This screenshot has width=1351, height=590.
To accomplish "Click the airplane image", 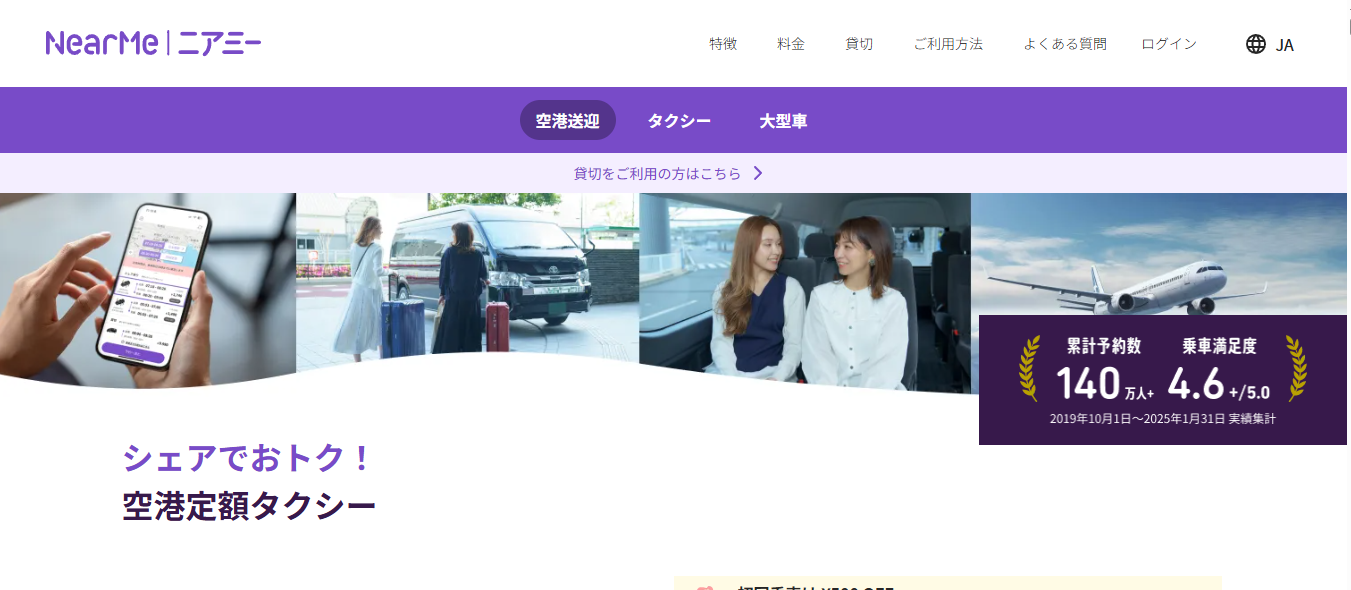I will click(1160, 255).
